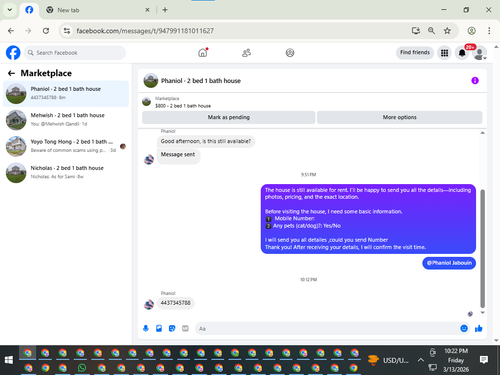Viewport: 500px width, 375px height.
Task: Click the Aa message input field
Action: coord(327,329)
